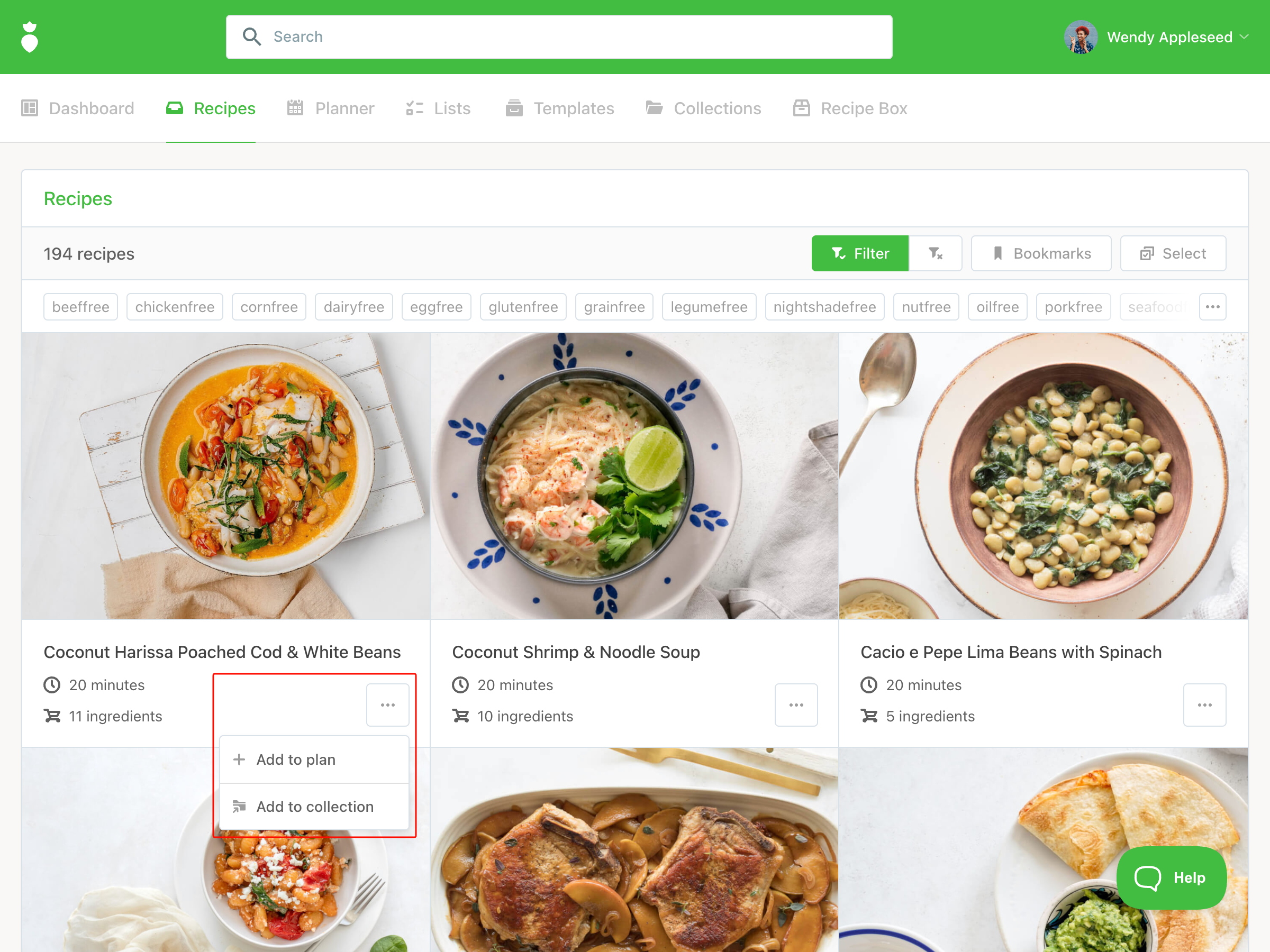
Task: Choose Add to collection menu option
Action: [x=314, y=806]
